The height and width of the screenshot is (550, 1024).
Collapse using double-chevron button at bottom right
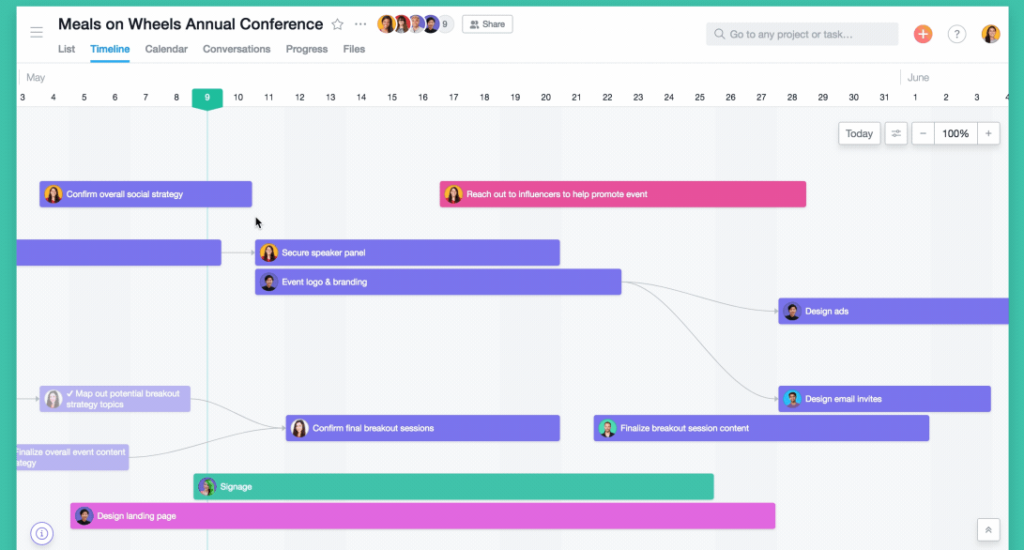[988, 530]
